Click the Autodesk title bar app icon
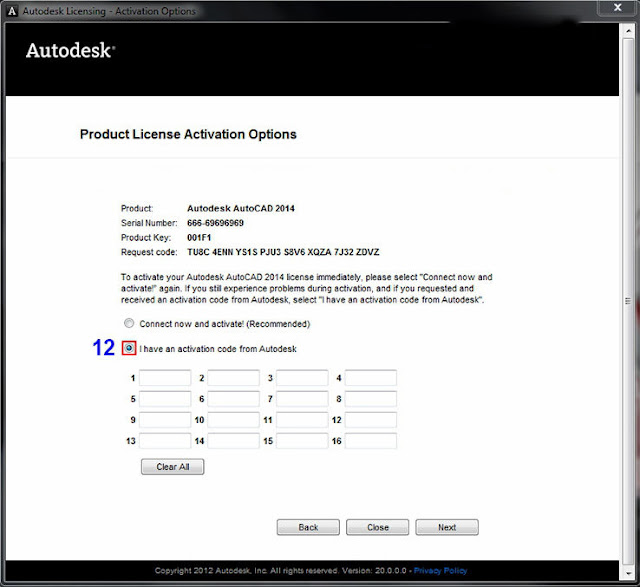Viewport: 640px width, 587px height. click(x=12, y=11)
